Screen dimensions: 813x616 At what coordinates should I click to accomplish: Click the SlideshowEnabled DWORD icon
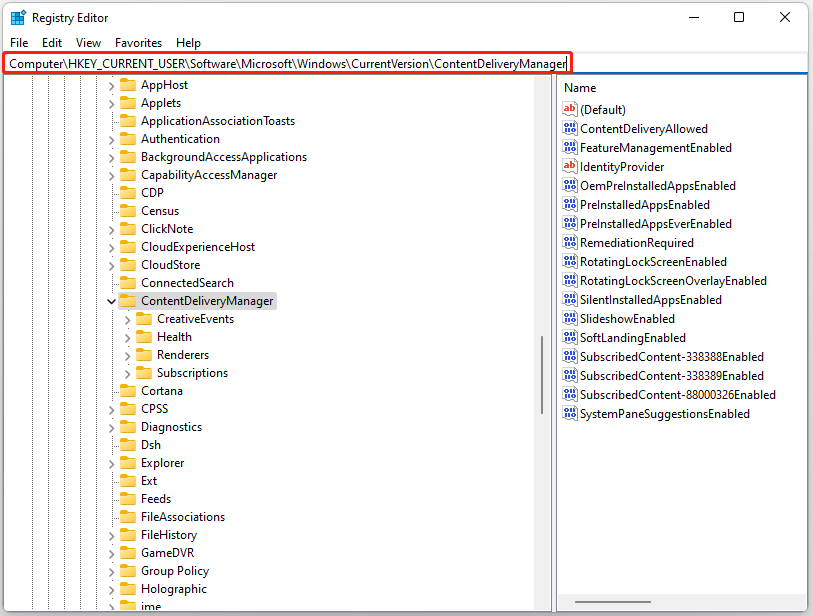(570, 318)
